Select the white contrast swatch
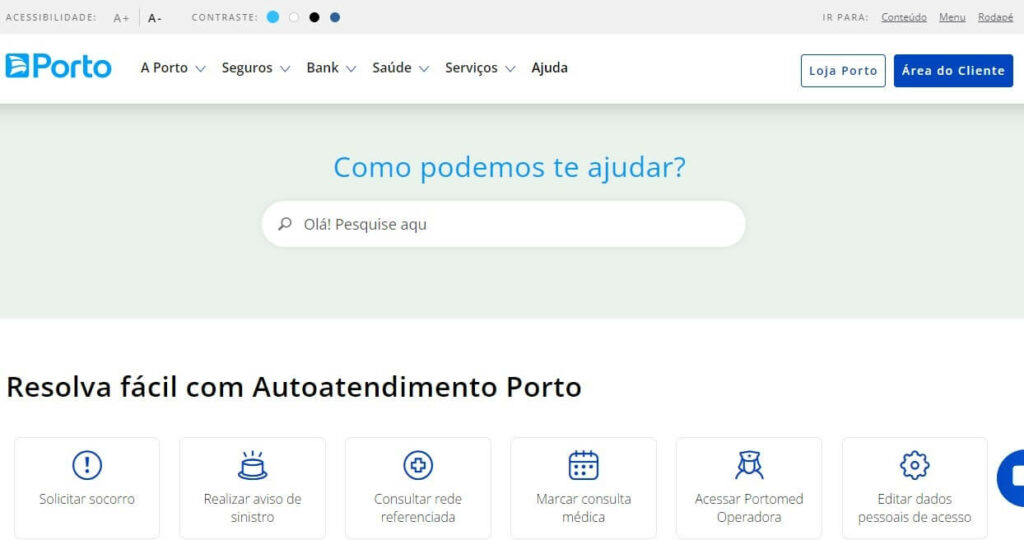Image resolution: width=1024 pixels, height=540 pixels. (x=294, y=17)
